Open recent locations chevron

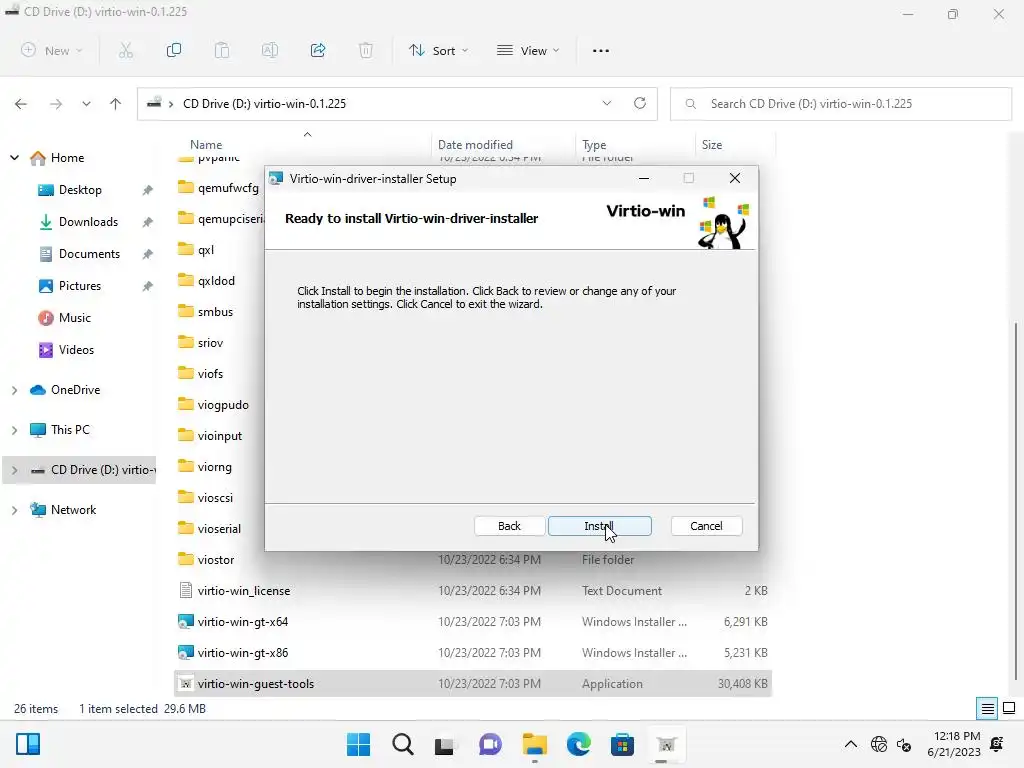tap(86, 104)
